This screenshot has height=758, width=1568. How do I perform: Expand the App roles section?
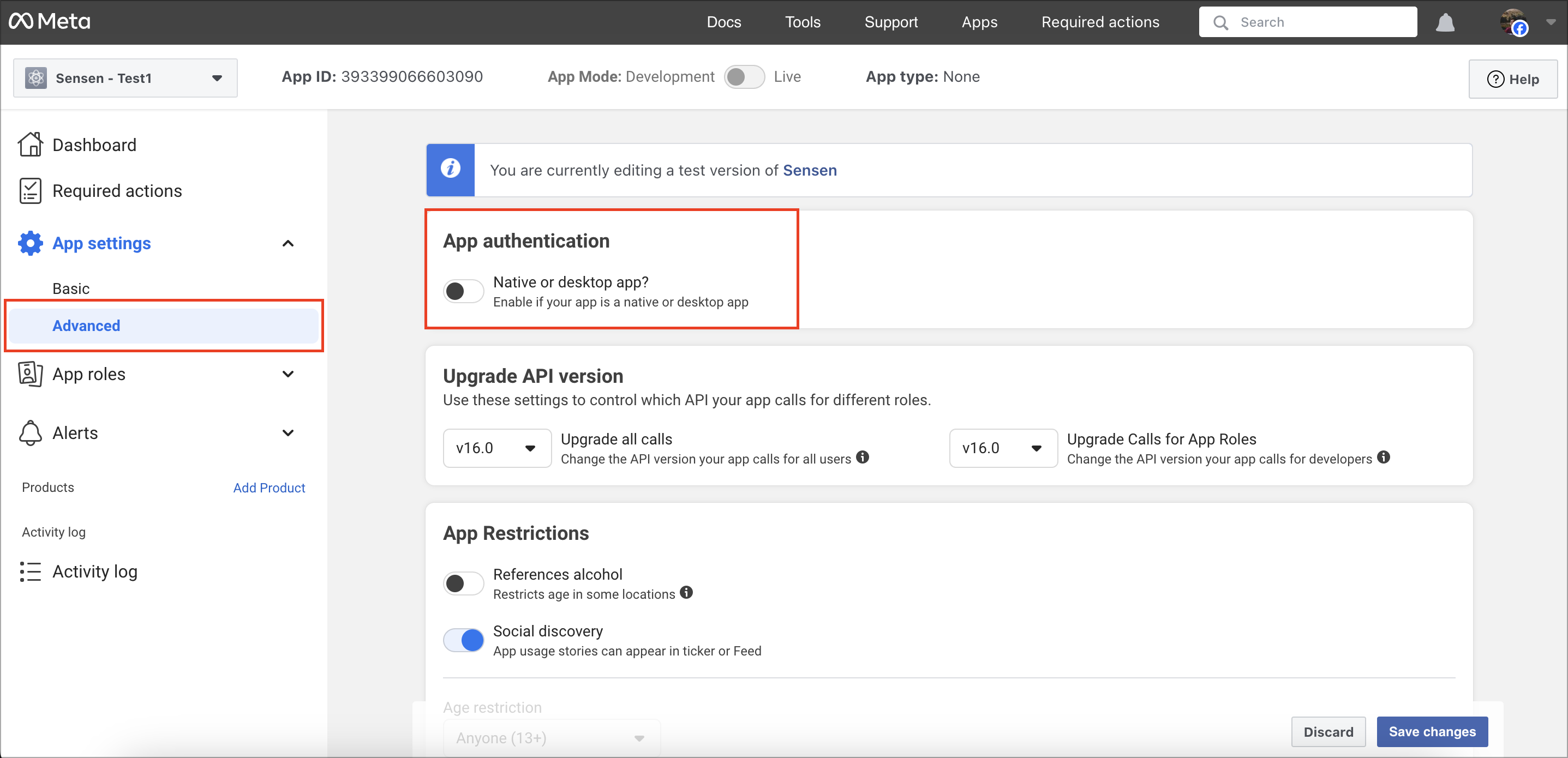click(x=288, y=374)
